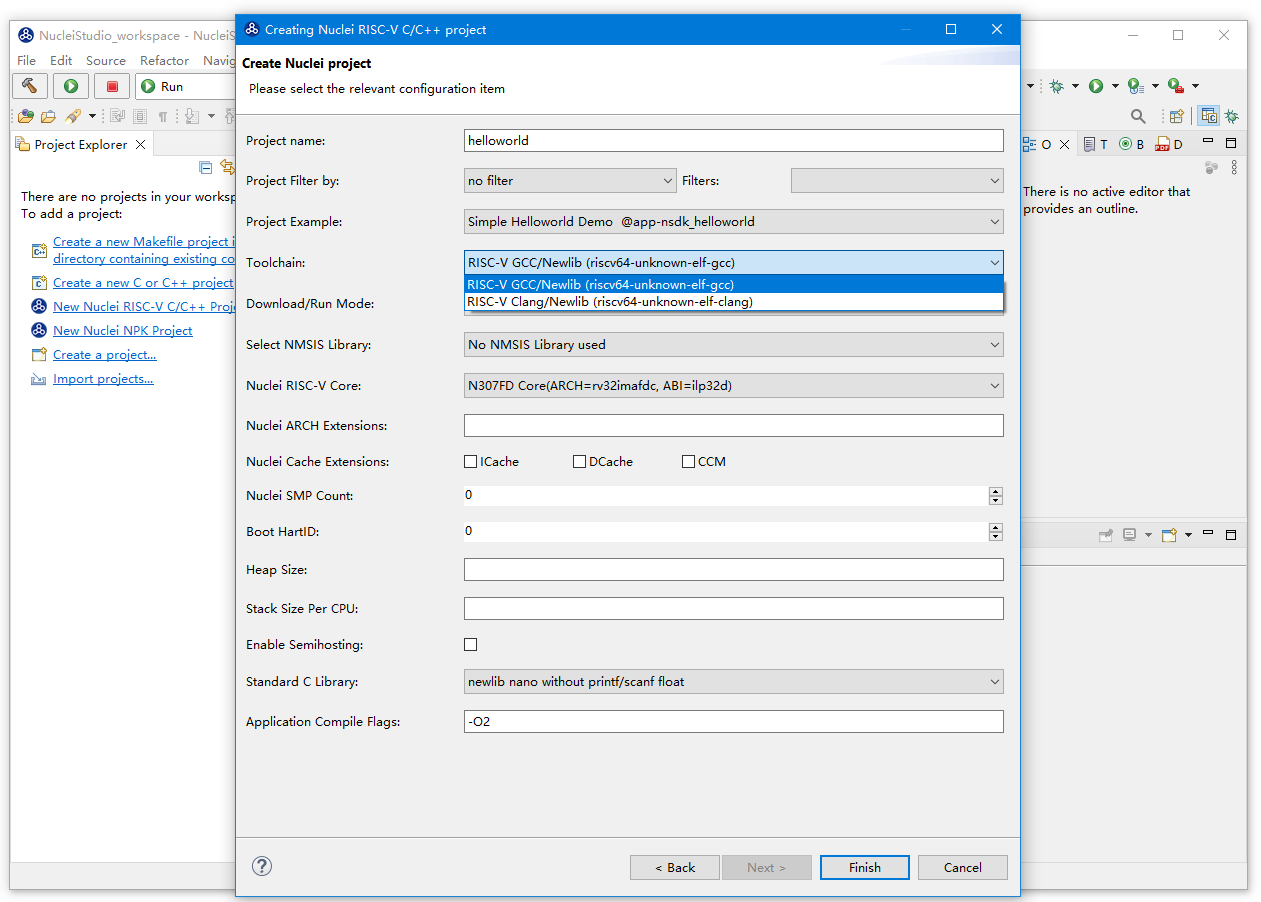This screenshot has height=902, width=1261.
Task: Switch to the C/C++ perspective icon
Action: tap(1209, 116)
